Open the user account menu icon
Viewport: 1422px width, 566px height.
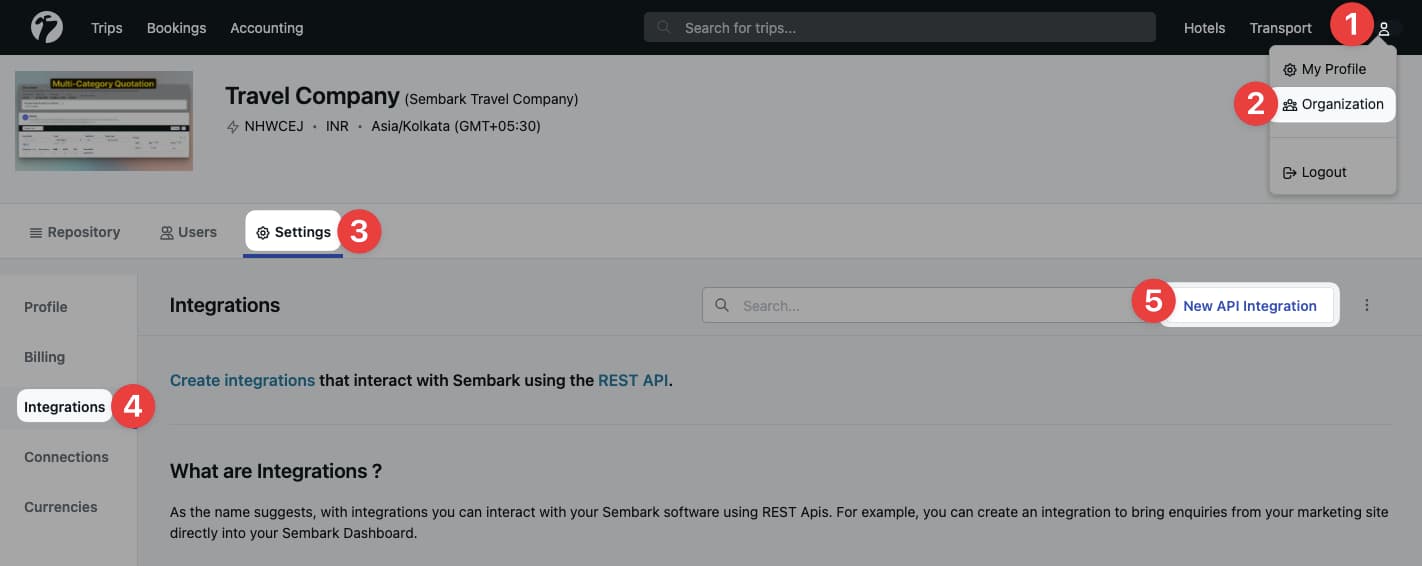pos(1384,29)
